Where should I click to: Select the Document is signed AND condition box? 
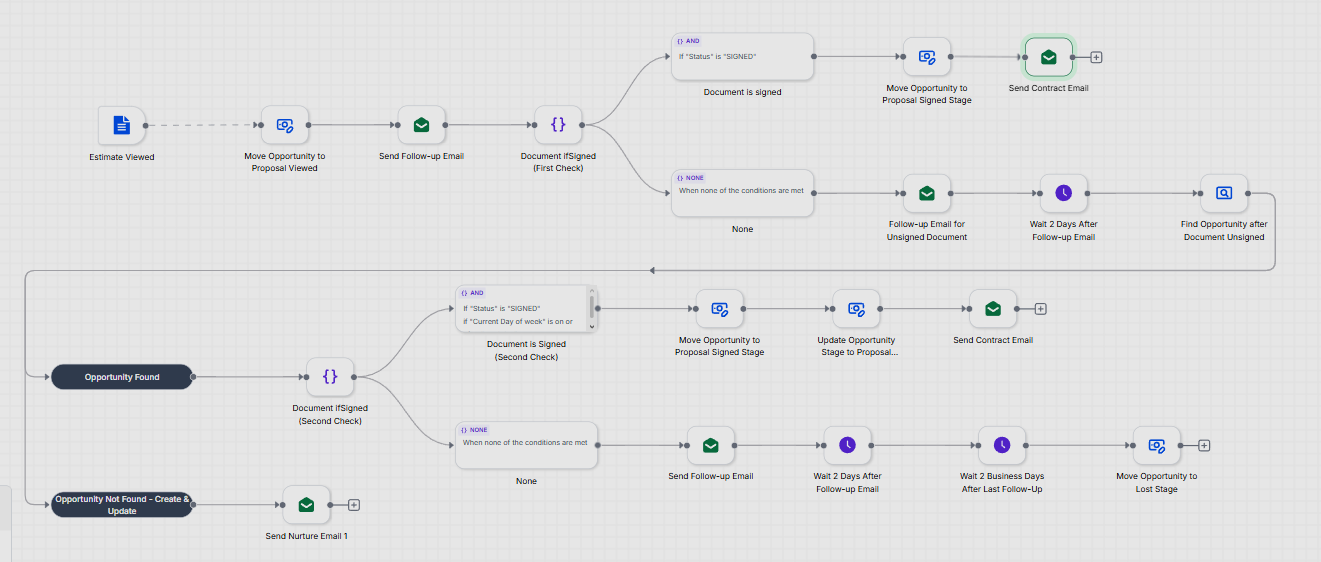(742, 56)
